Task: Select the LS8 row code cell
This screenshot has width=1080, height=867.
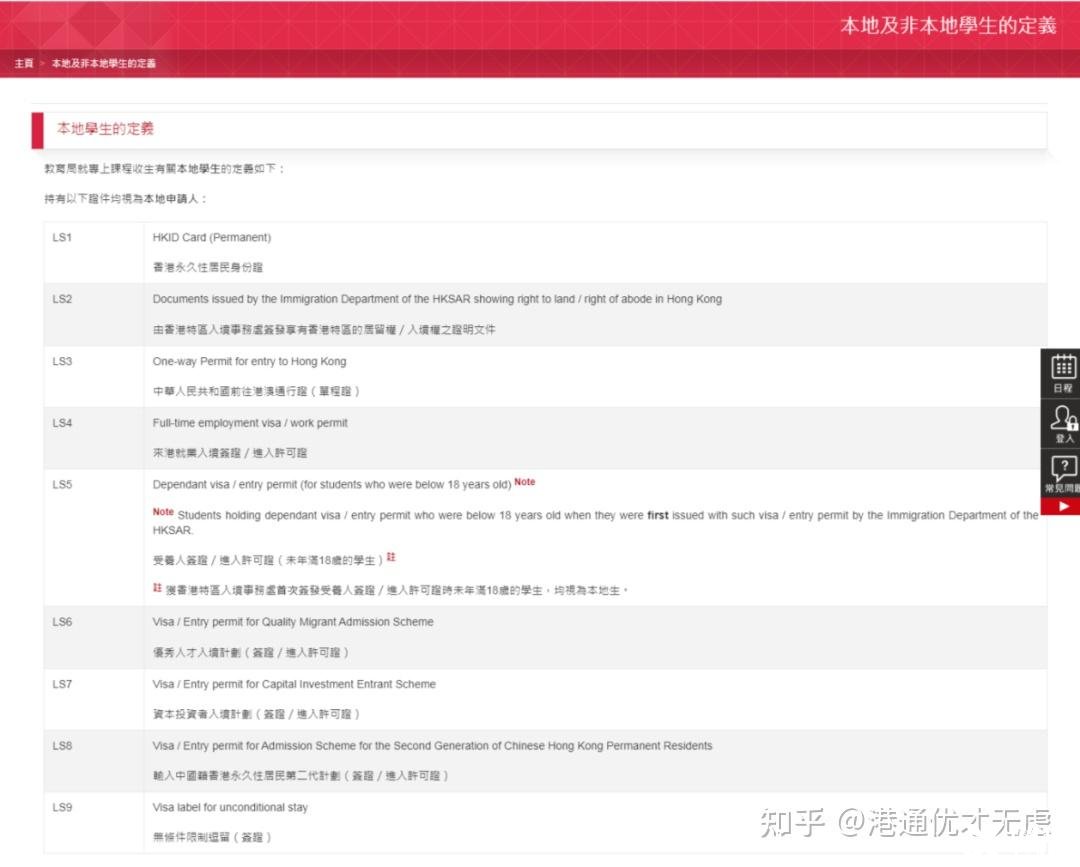Action: coord(94,761)
